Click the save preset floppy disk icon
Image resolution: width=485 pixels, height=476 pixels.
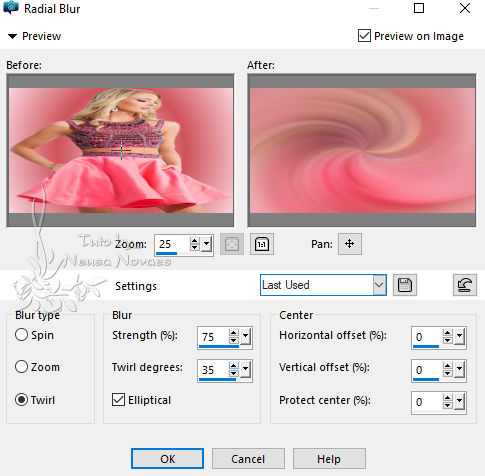[x=405, y=285]
